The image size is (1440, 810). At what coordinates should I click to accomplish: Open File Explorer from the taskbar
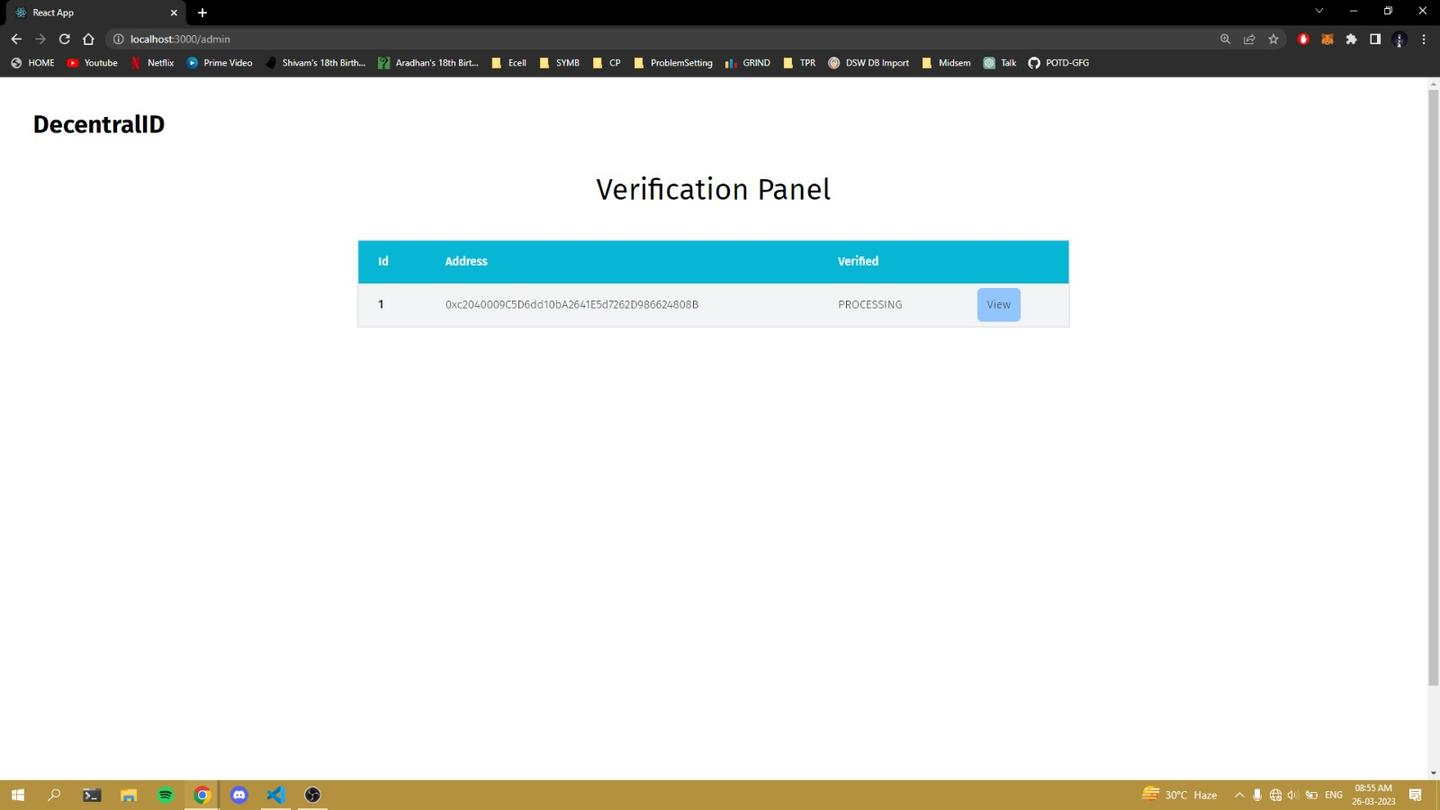tap(128, 795)
